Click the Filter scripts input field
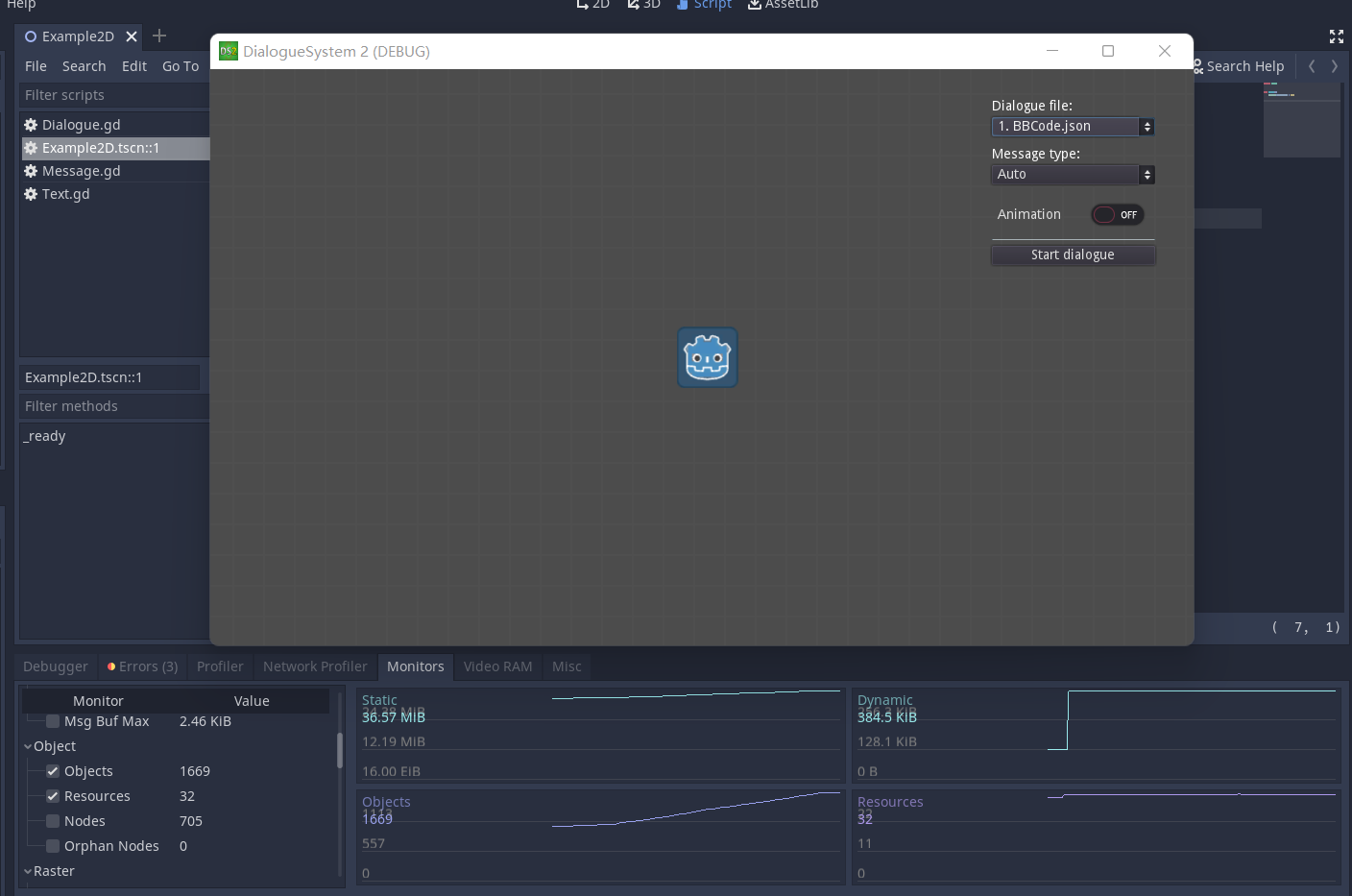1352x896 pixels. click(x=114, y=95)
